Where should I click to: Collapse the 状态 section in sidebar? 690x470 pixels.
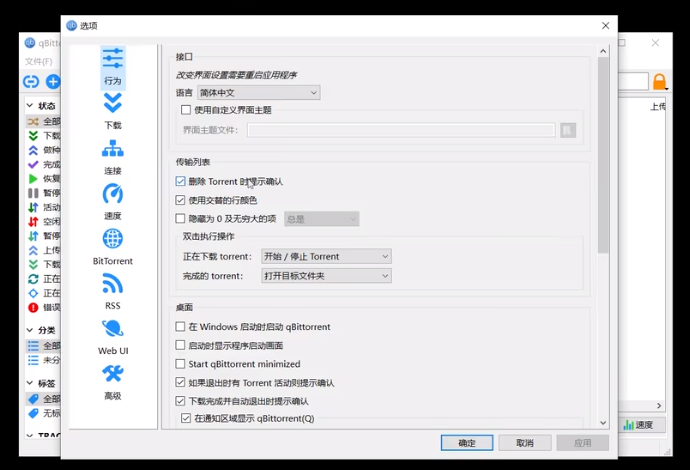tap(30, 106)
